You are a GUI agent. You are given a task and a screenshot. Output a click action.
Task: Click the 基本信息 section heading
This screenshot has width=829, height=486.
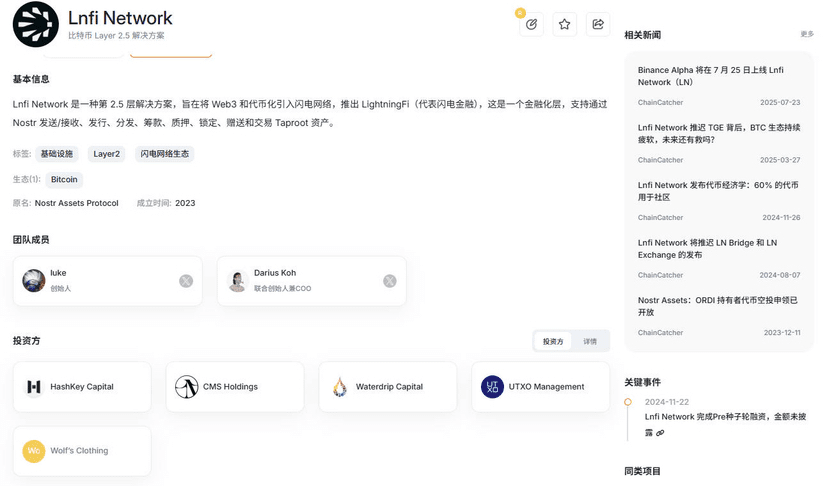click(31, 79)
